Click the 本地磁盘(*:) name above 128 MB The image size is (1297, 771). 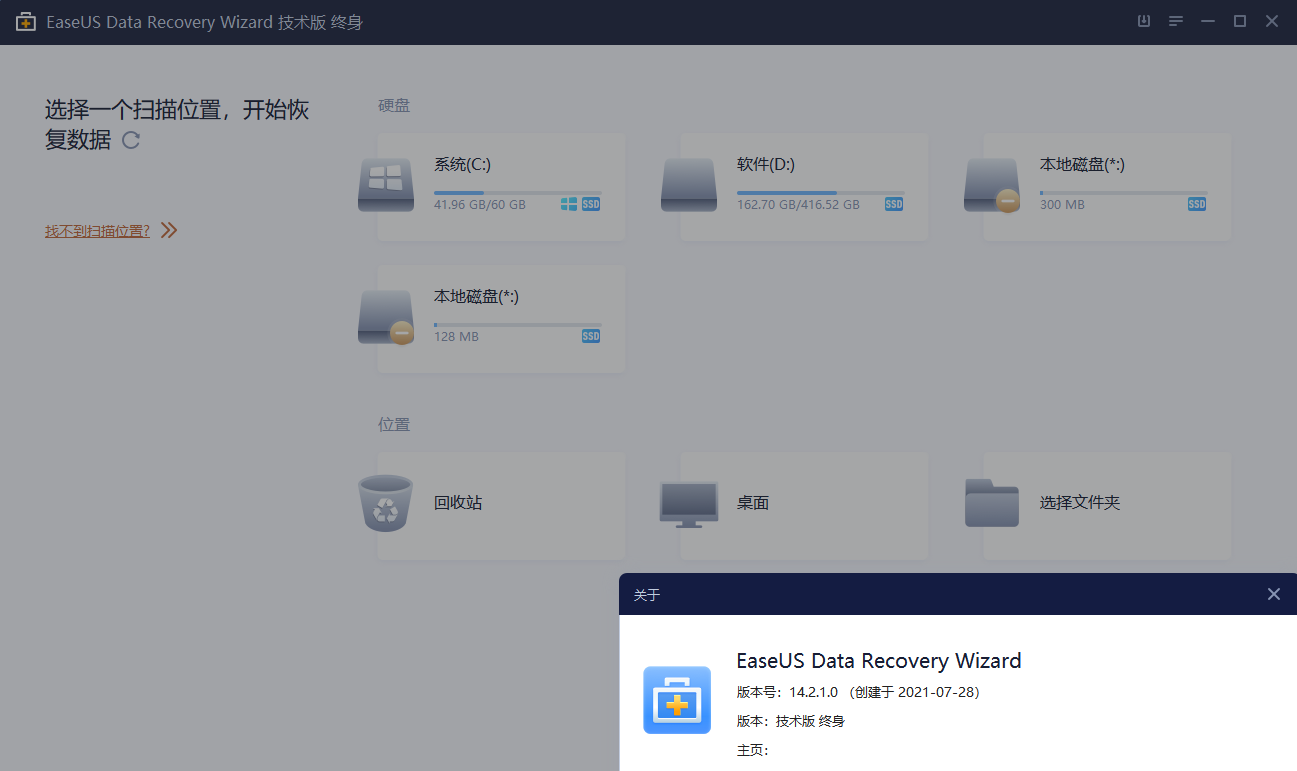click(476, 297)
